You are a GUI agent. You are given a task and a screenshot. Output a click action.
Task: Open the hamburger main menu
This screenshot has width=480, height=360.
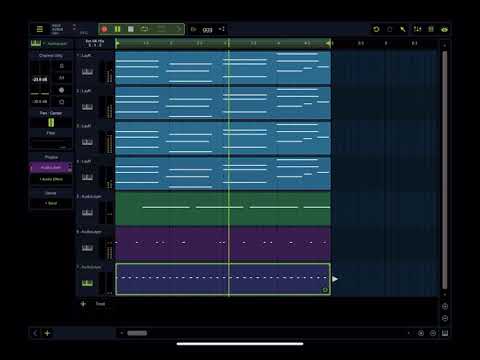39,29
